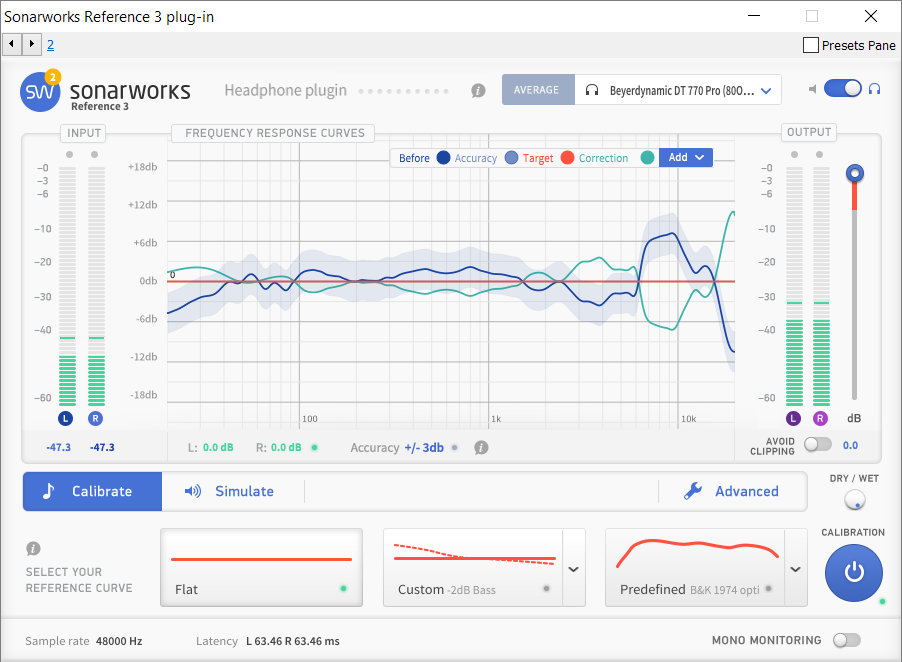Click the 0.0 output gain value
The image size is (902, 662).
click(850, 445)
